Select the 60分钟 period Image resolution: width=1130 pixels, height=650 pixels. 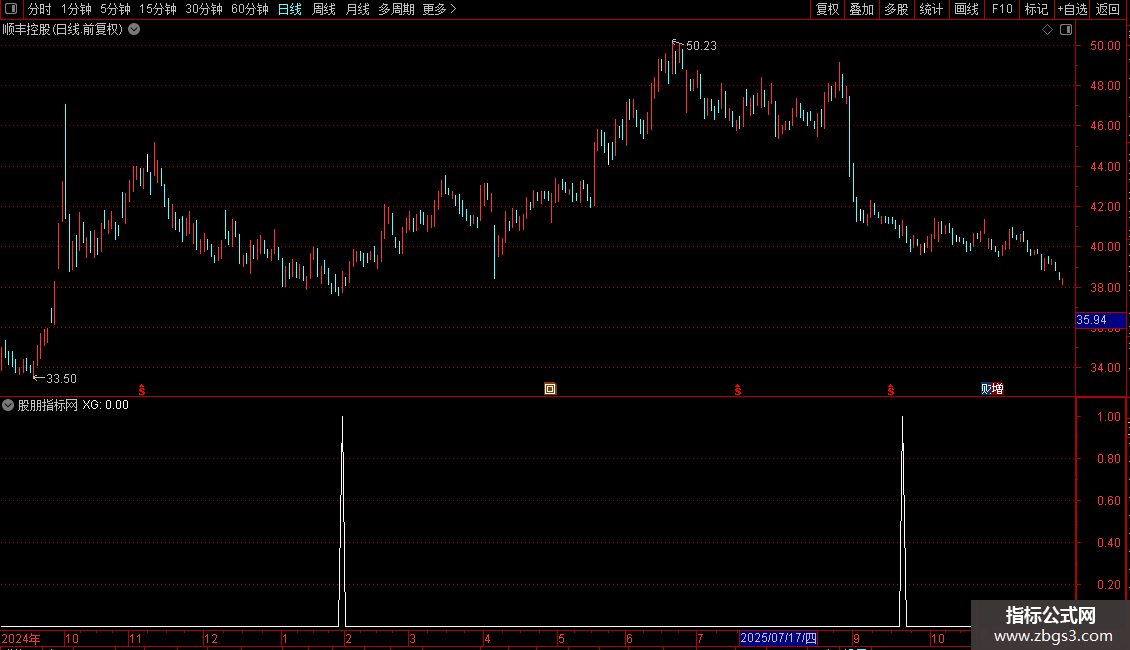250,9
